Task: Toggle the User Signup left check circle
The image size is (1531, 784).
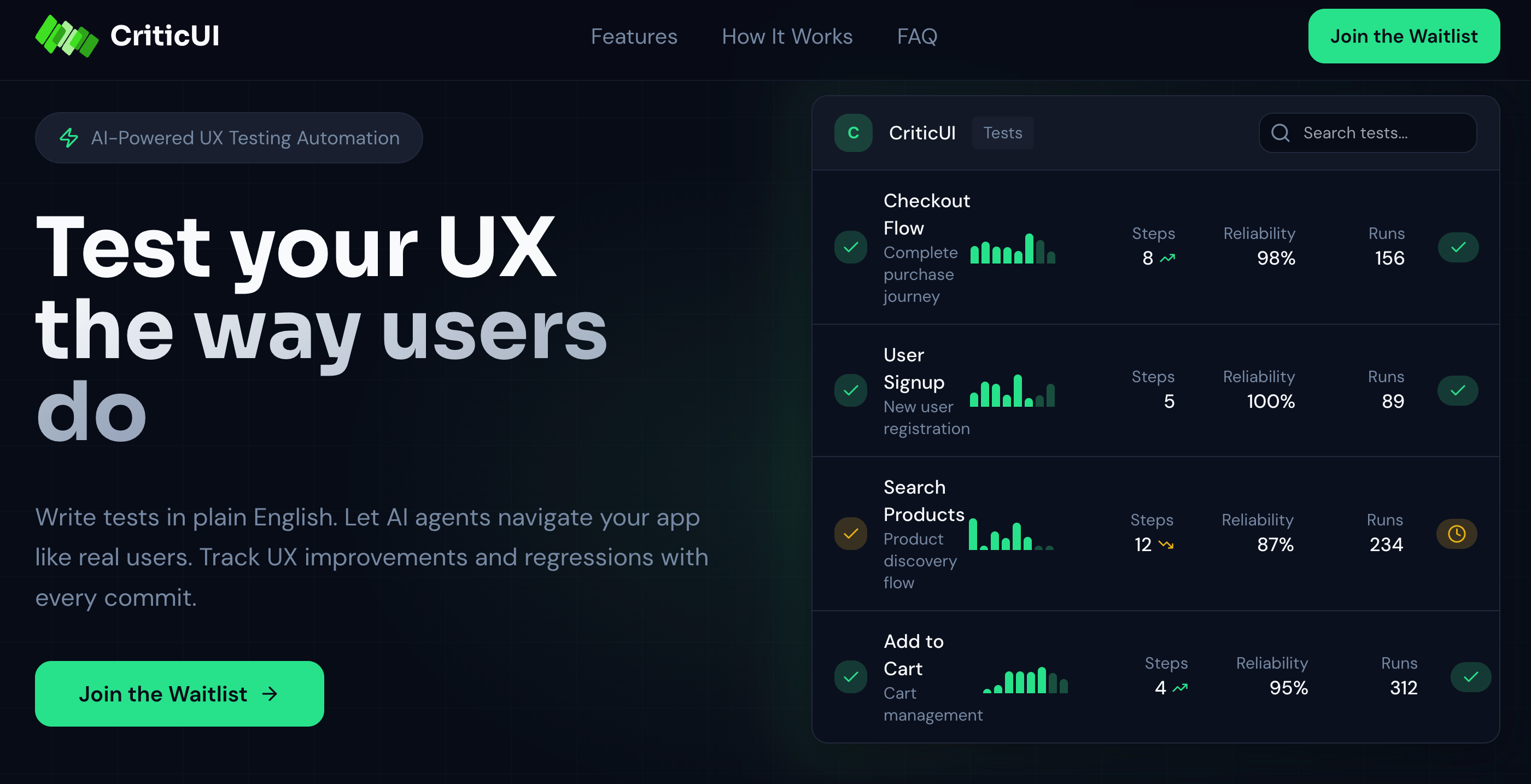Action: pos(850,390)
